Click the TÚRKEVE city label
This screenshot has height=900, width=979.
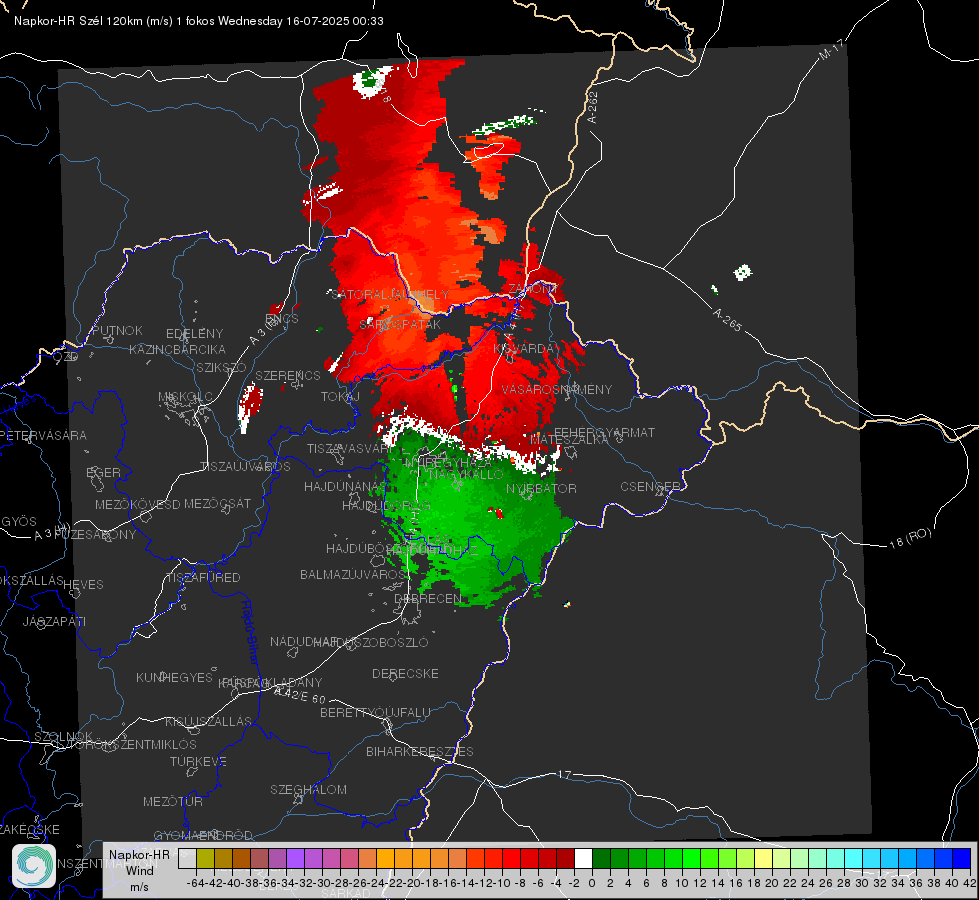coord(199,762)
